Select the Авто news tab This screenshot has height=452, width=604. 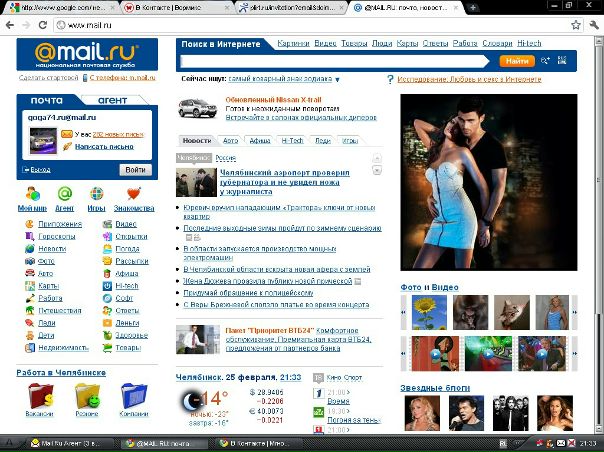(x=230, y=141)
